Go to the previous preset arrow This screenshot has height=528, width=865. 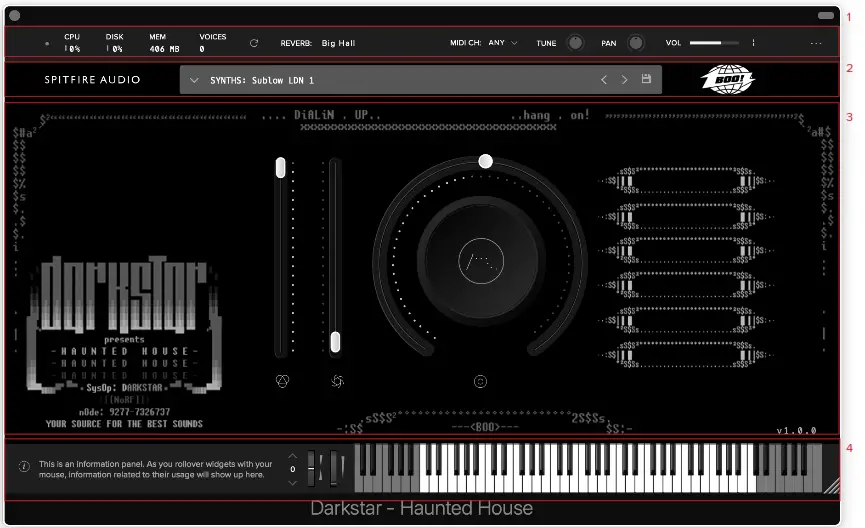tap(604, 79)
